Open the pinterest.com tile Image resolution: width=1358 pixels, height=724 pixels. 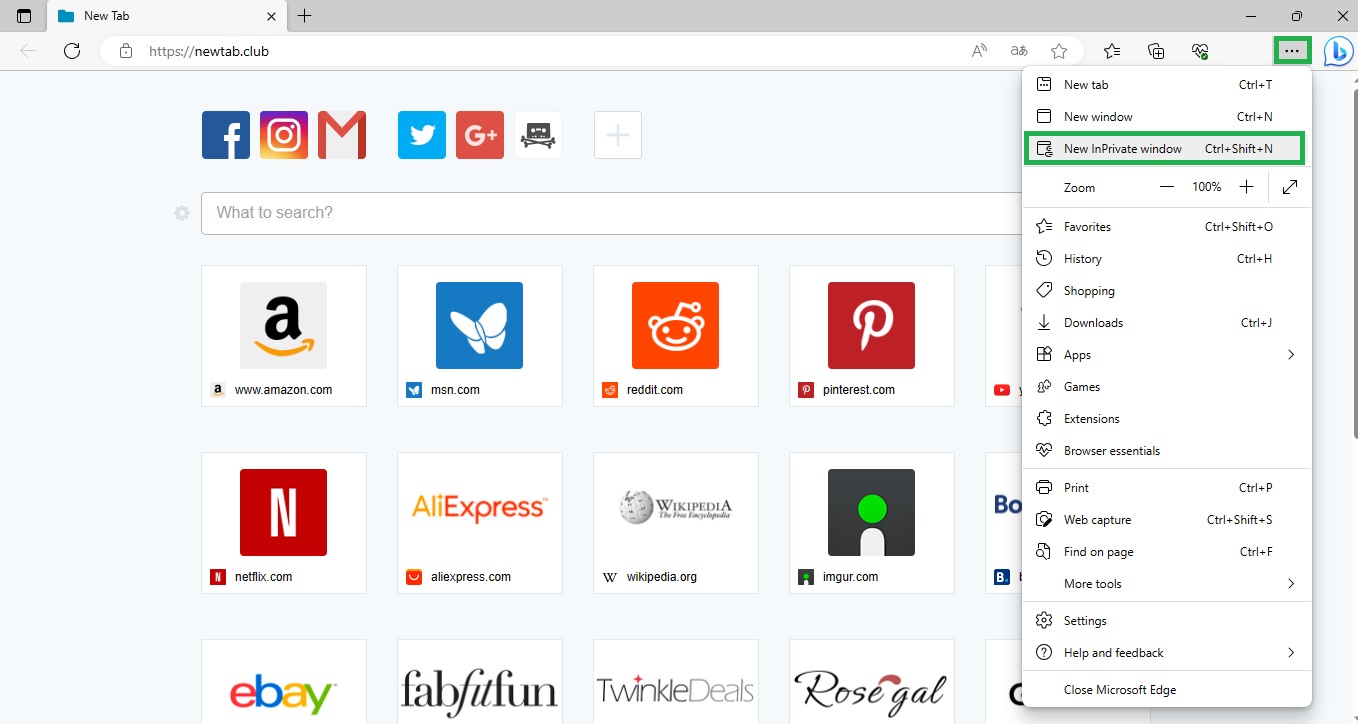[x=872, y=336]
